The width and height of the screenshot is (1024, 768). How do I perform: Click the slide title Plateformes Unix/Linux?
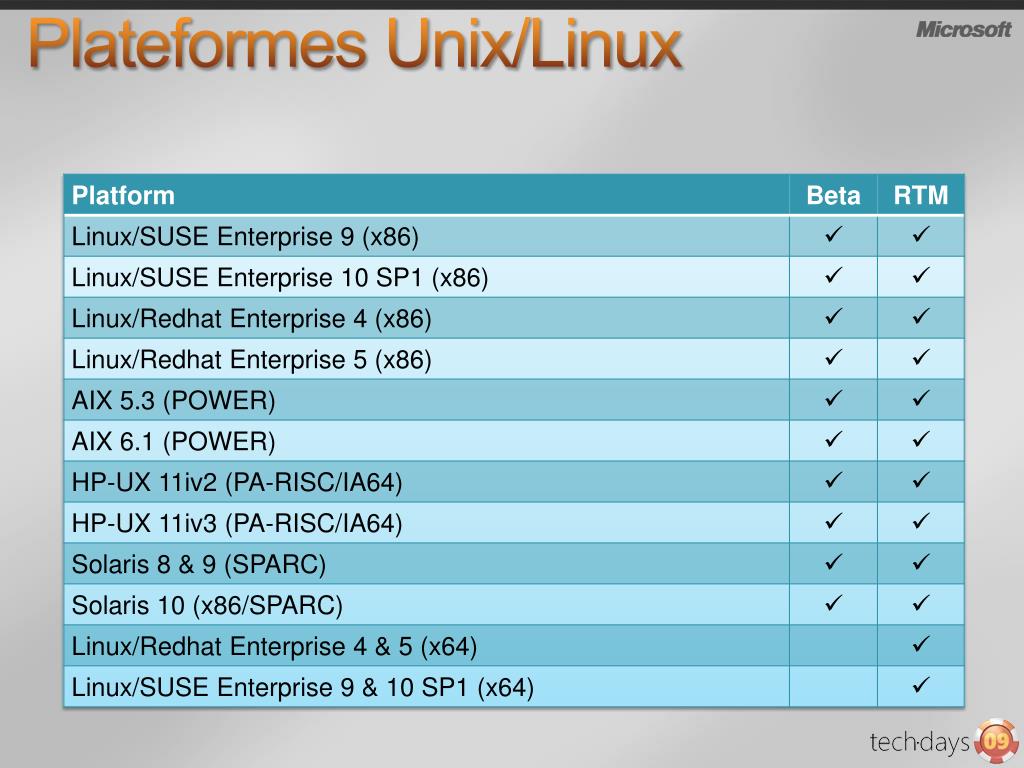356,44
